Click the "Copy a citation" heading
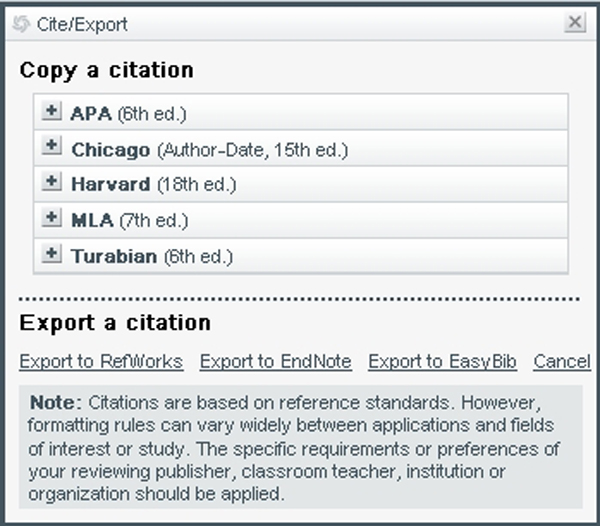 click(x=106, y=71)
